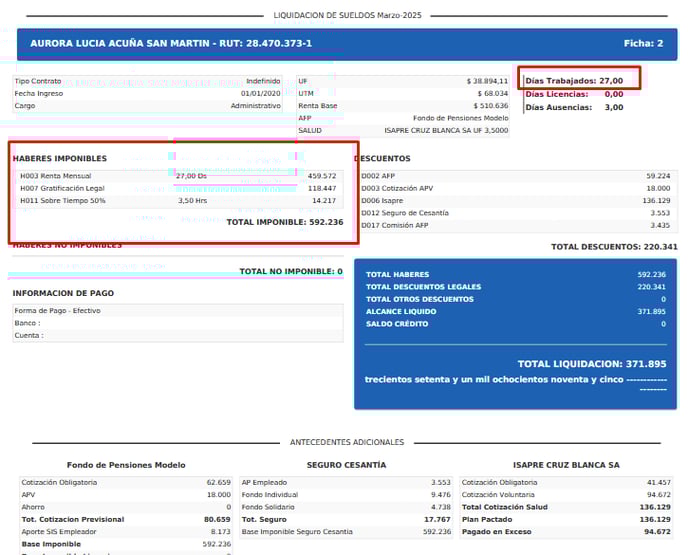
Task: Click the Renta Mensual amount 459.572
Action: (x=322, y=176)
